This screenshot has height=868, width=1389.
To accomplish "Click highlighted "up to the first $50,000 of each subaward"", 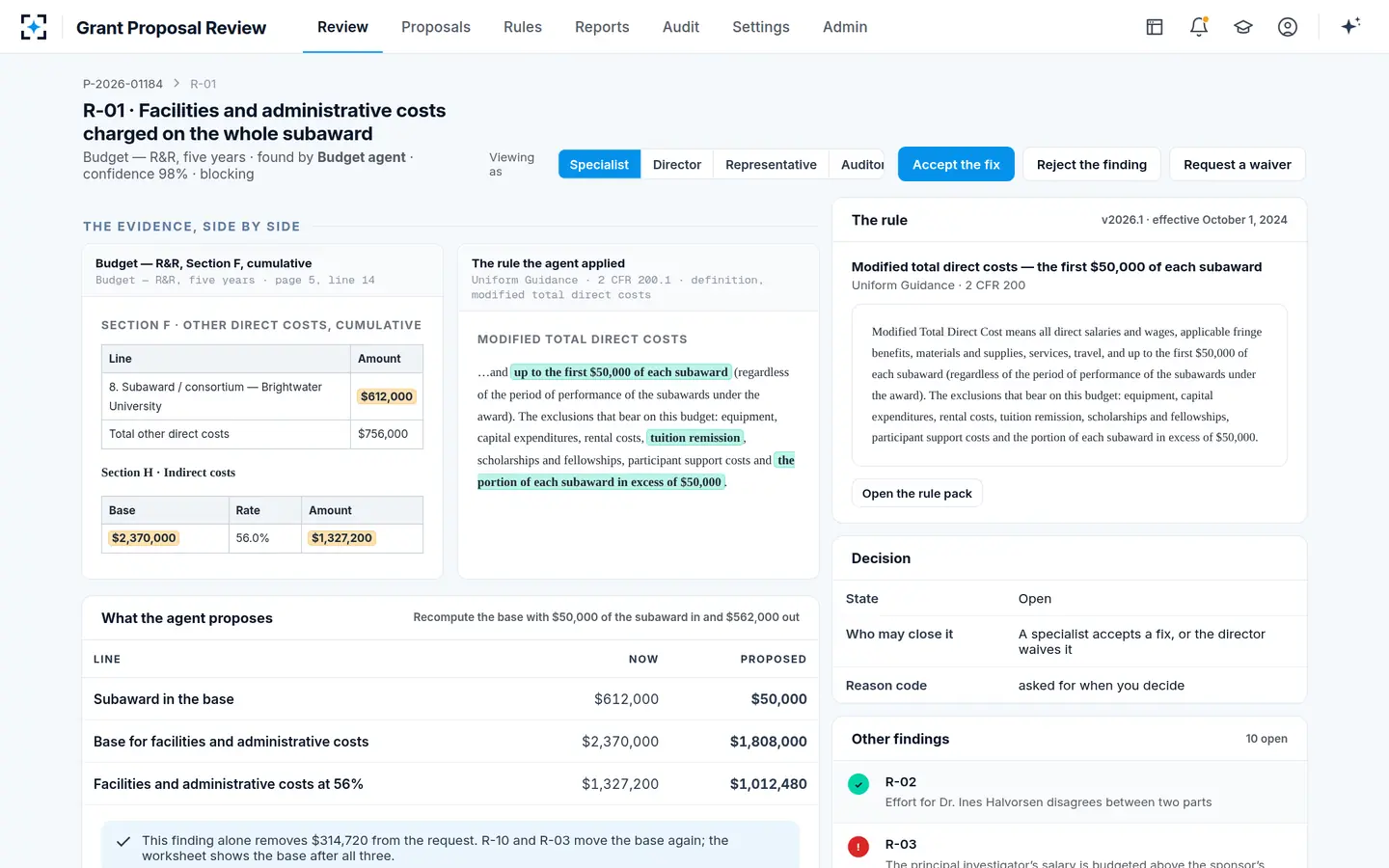I will (621, 372).
